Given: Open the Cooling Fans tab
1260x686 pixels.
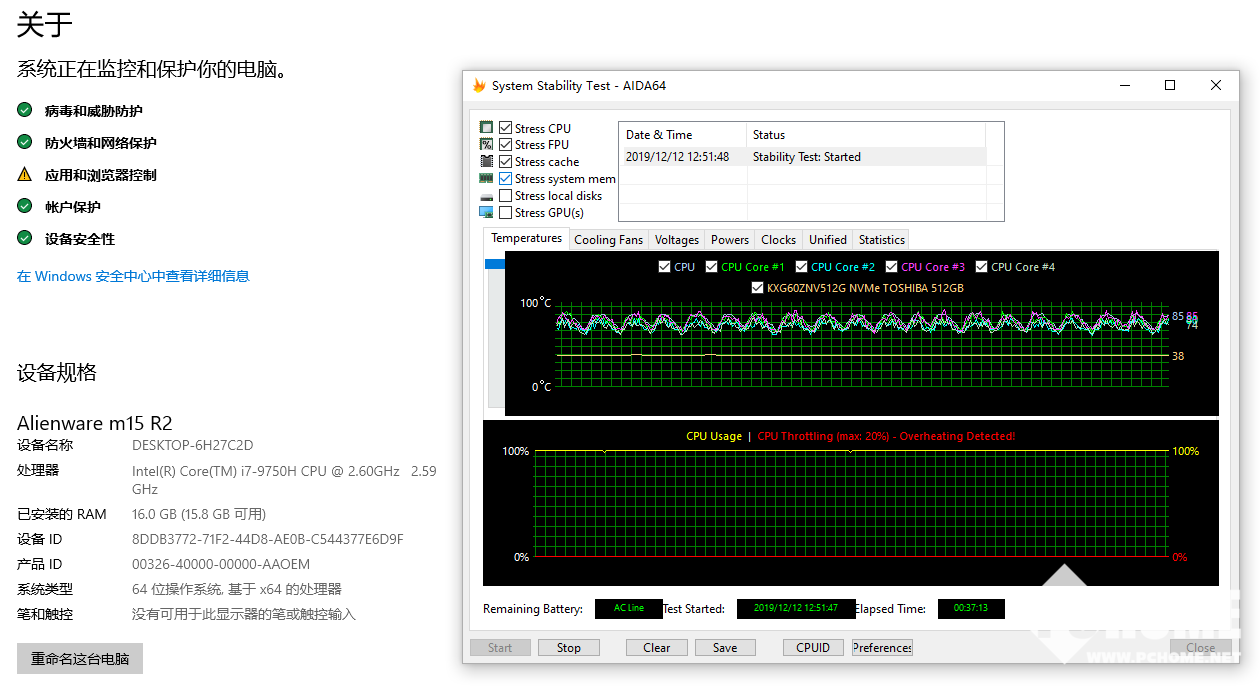Looking at the screenshot, I should click(x=609, y=240).
